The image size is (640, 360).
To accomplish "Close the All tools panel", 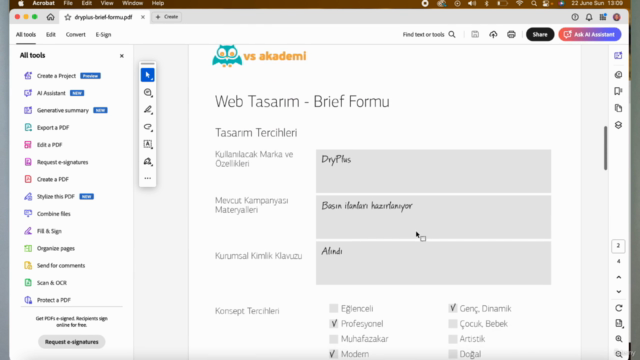I will pos(122,56).
